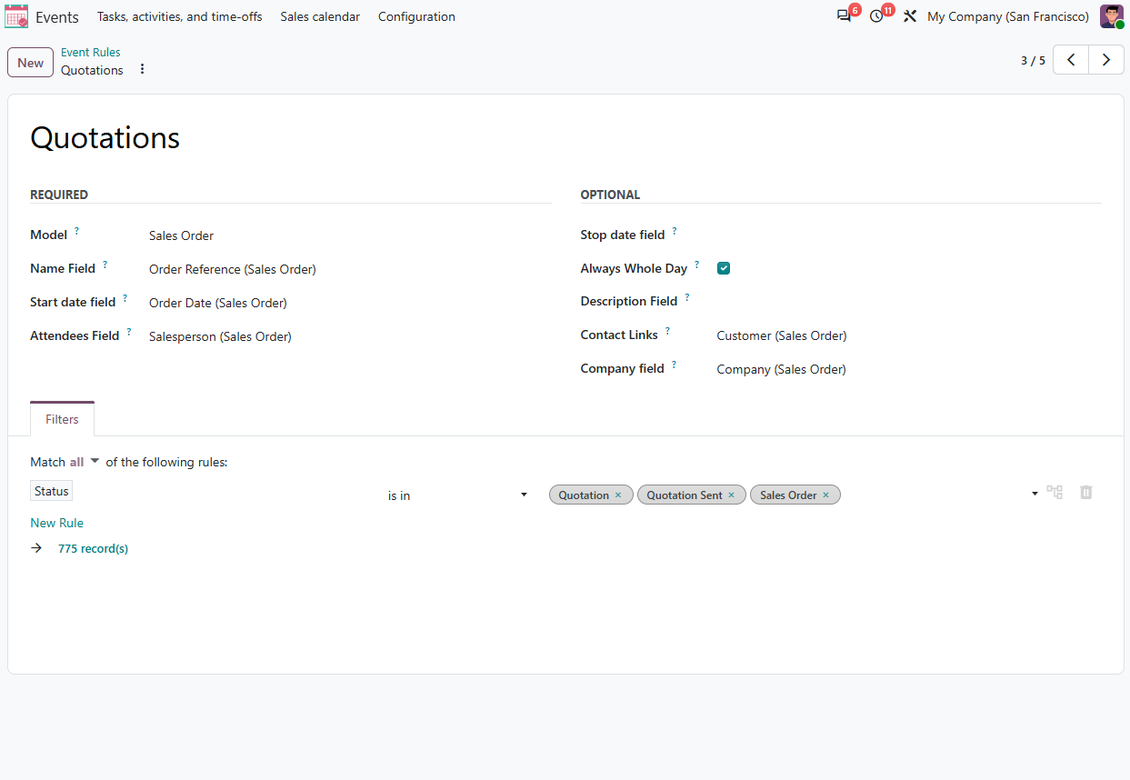Image resolution: width=1130 pixels, height=780 pixels.
Task: Show help tooltip for Start date field
Action: pos(125,298)
